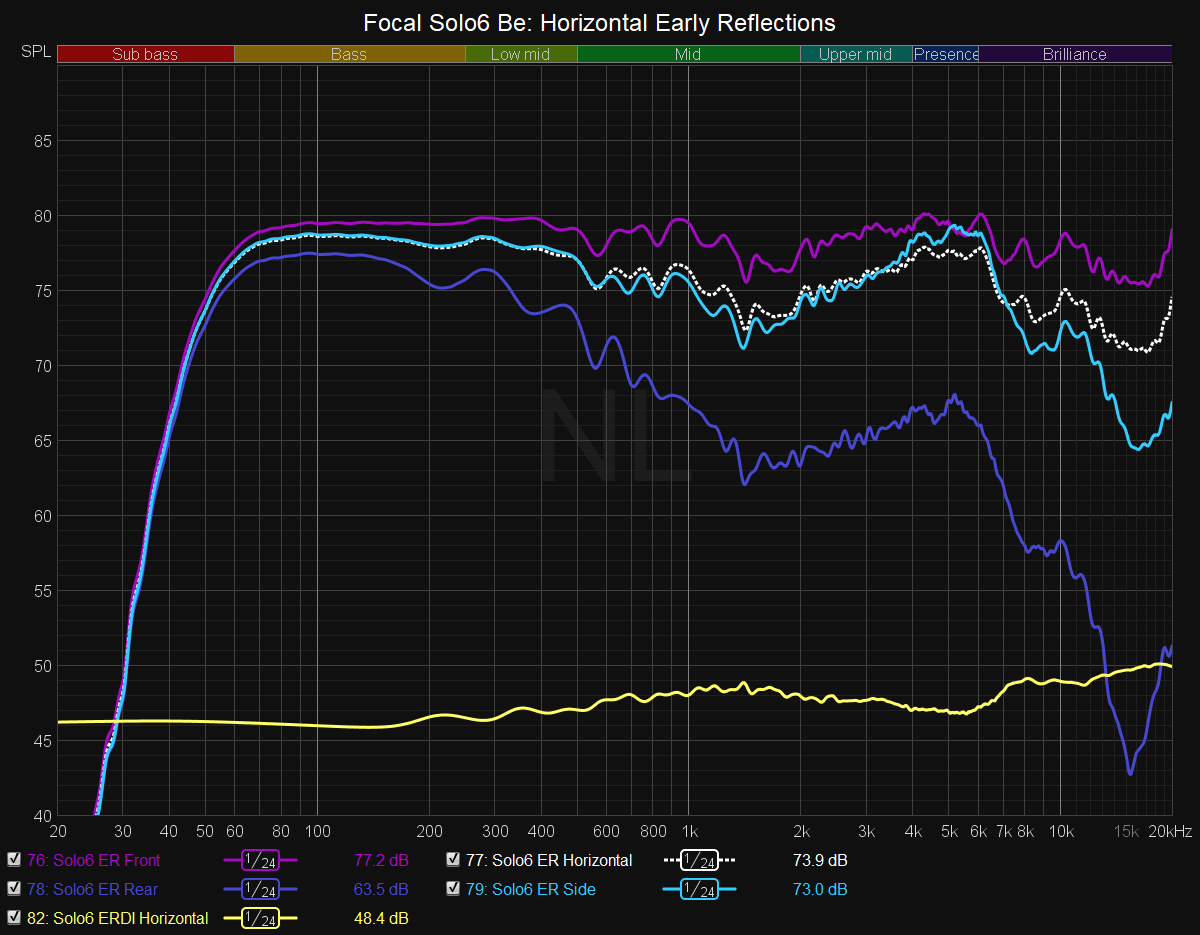
Task: Select the Upper mid frequency band
Action: pyautogui.click(x=855, y=54)
